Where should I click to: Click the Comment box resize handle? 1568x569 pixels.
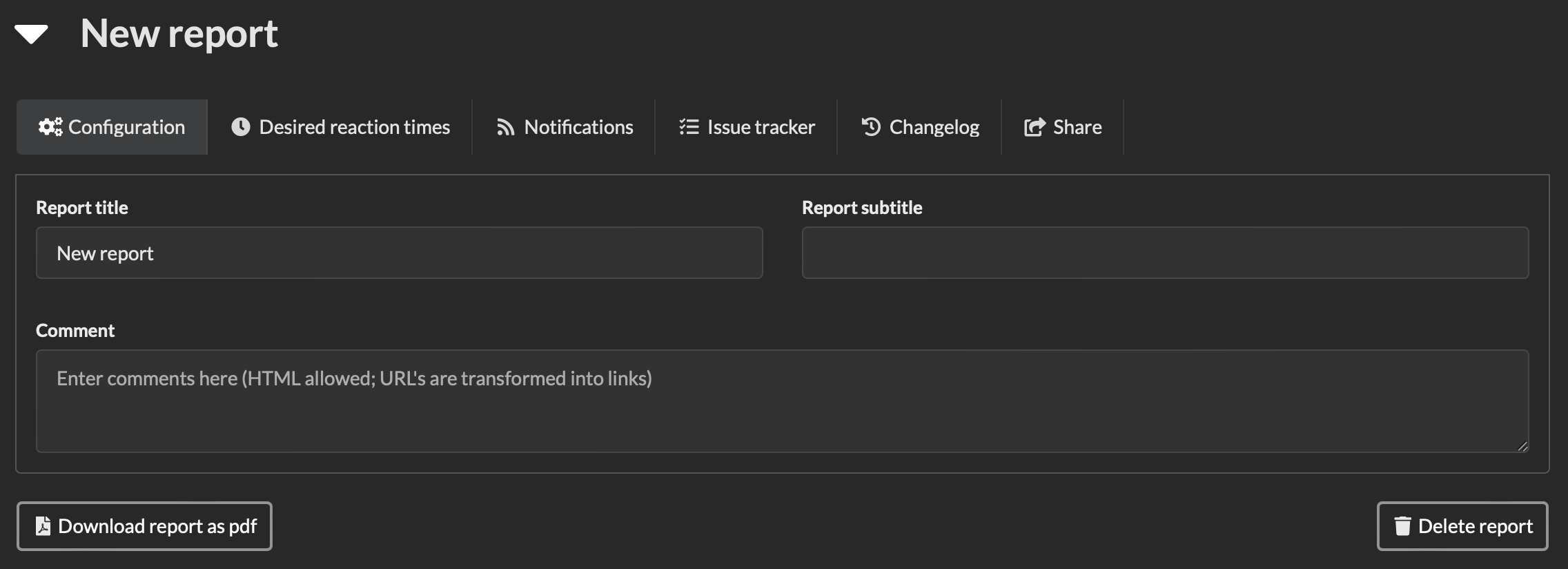(x=1522, y=446)
